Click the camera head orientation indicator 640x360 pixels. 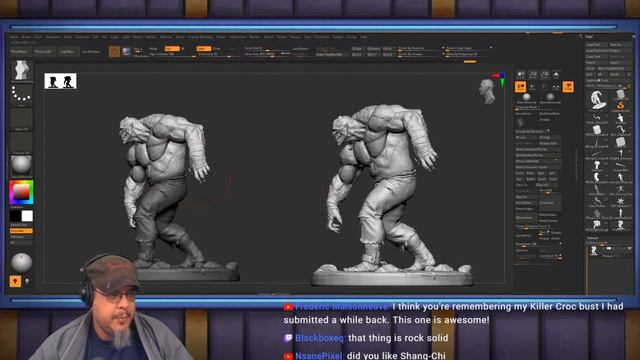(487, 91)
